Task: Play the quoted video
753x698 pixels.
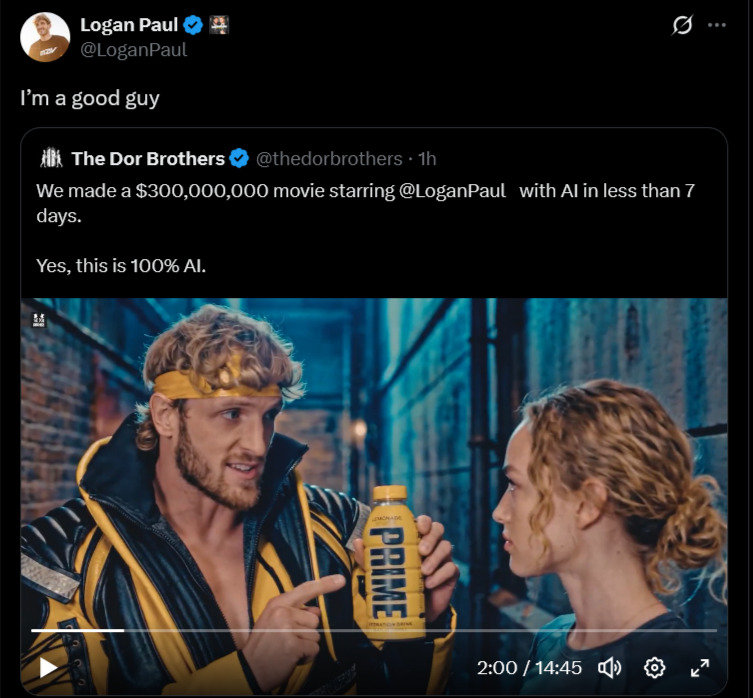Action: tap(48, 667)
